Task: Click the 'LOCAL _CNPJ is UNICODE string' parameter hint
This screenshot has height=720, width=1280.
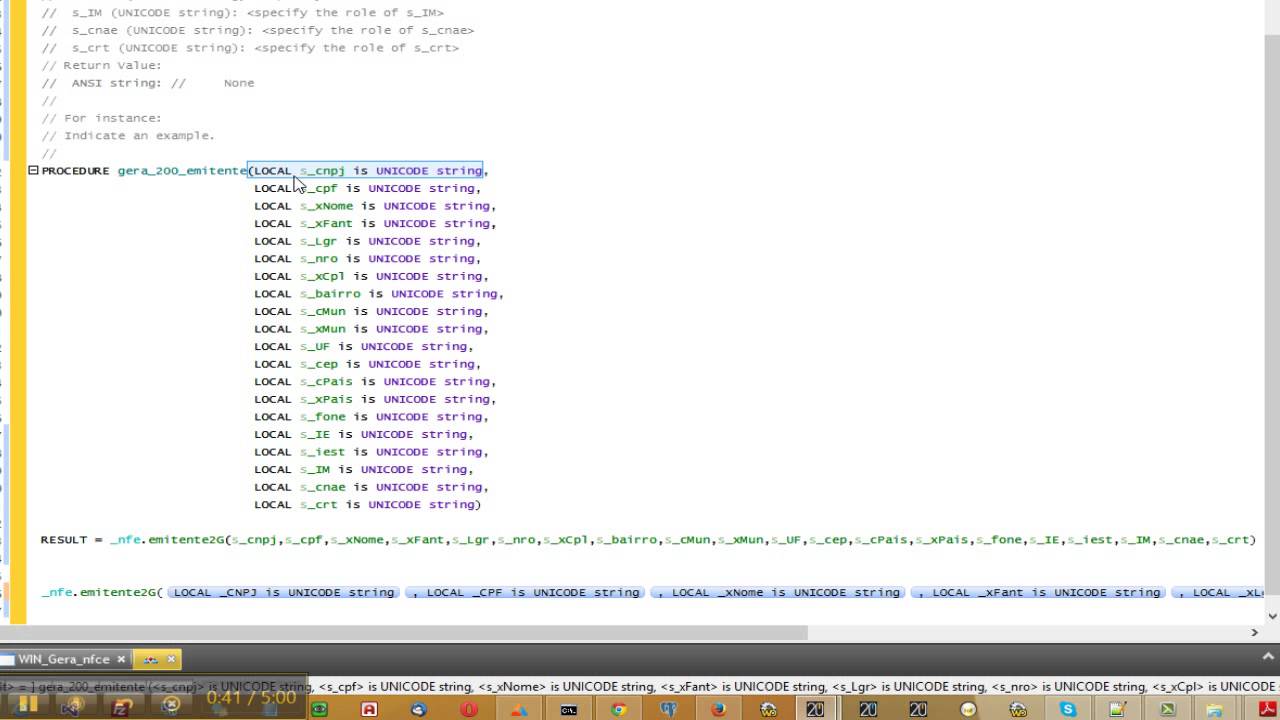Action: pos(284,592)
